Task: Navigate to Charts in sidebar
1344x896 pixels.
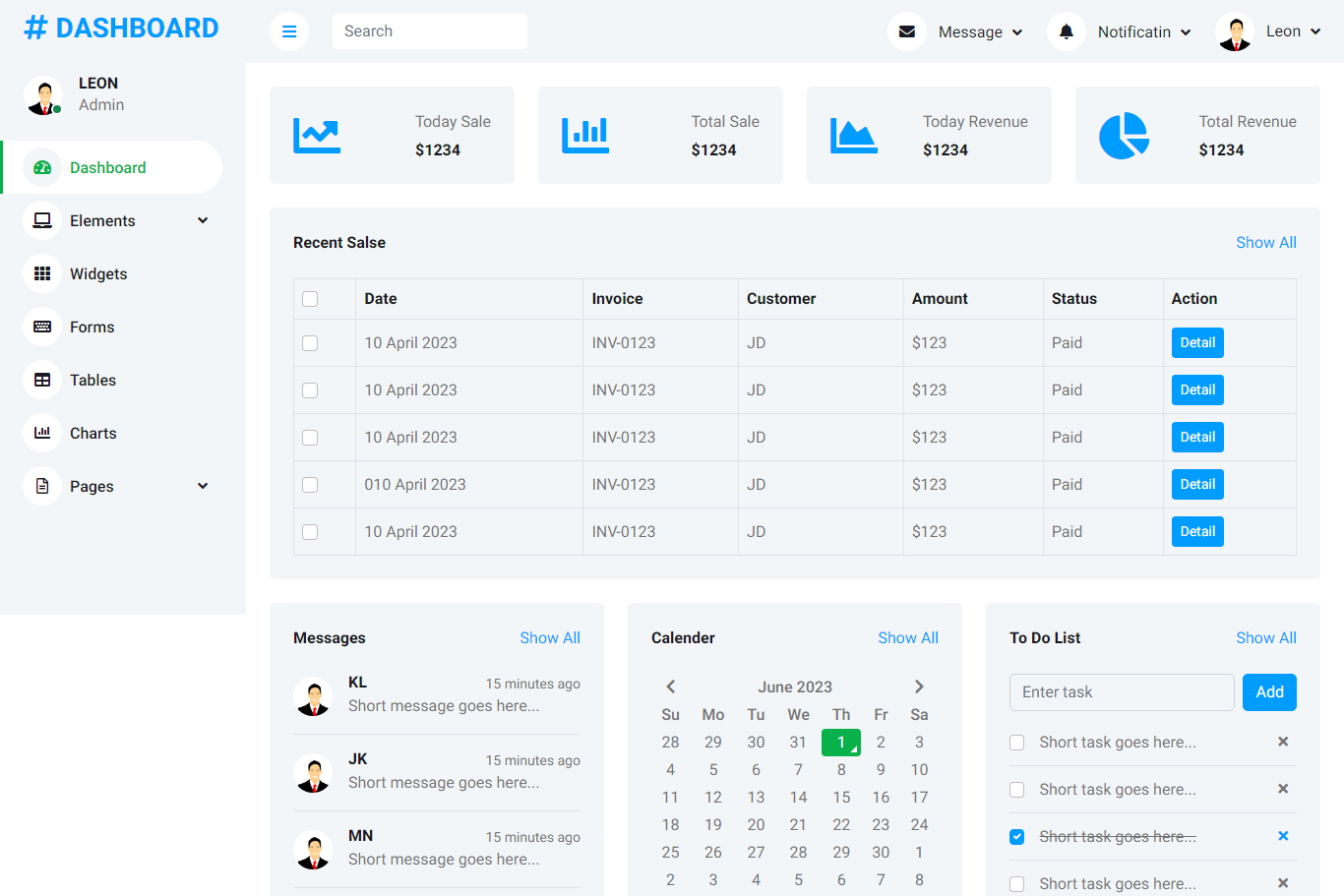Action: tap(93, 434)
